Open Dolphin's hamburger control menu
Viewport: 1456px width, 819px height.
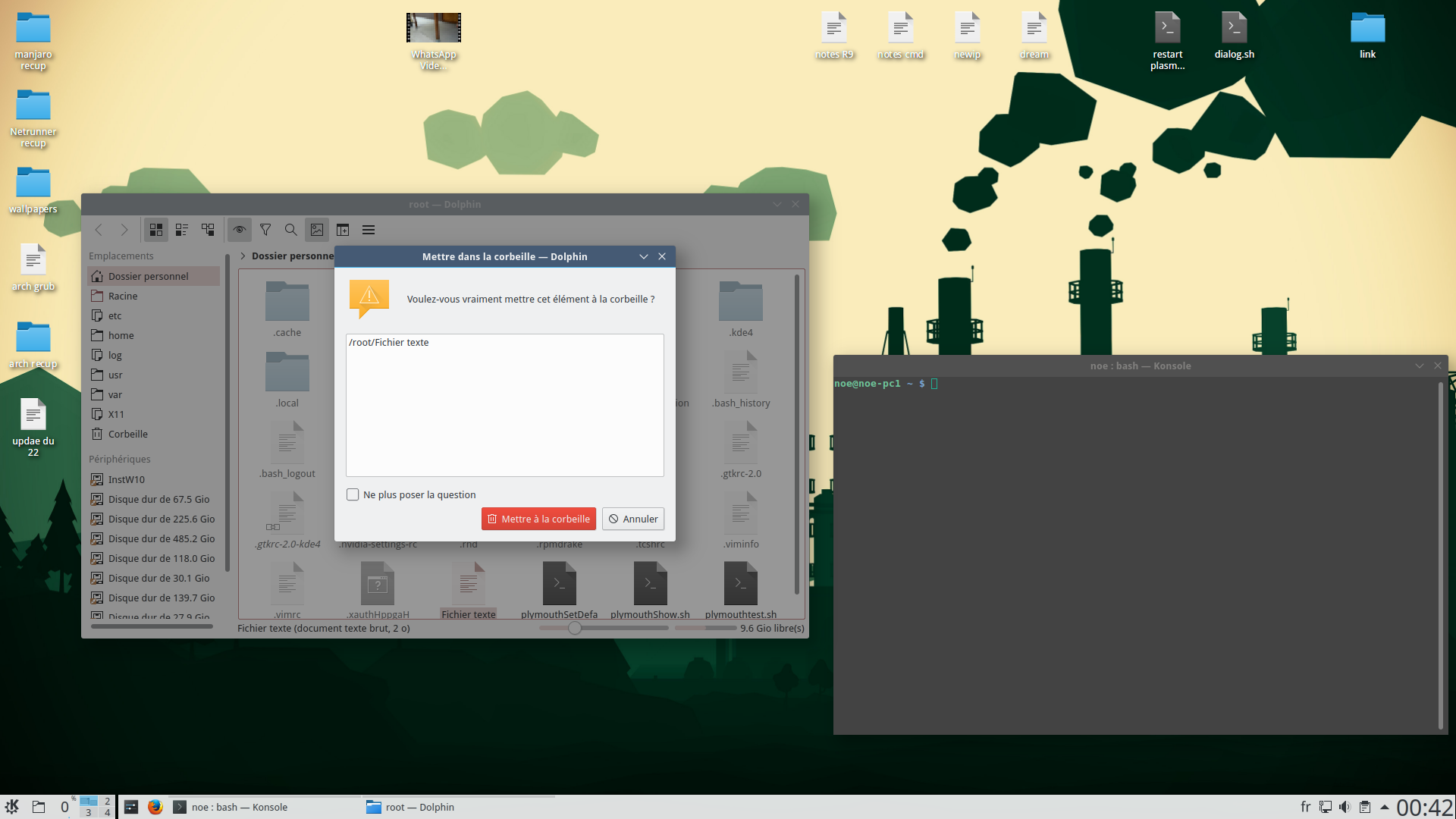point(369,230)
